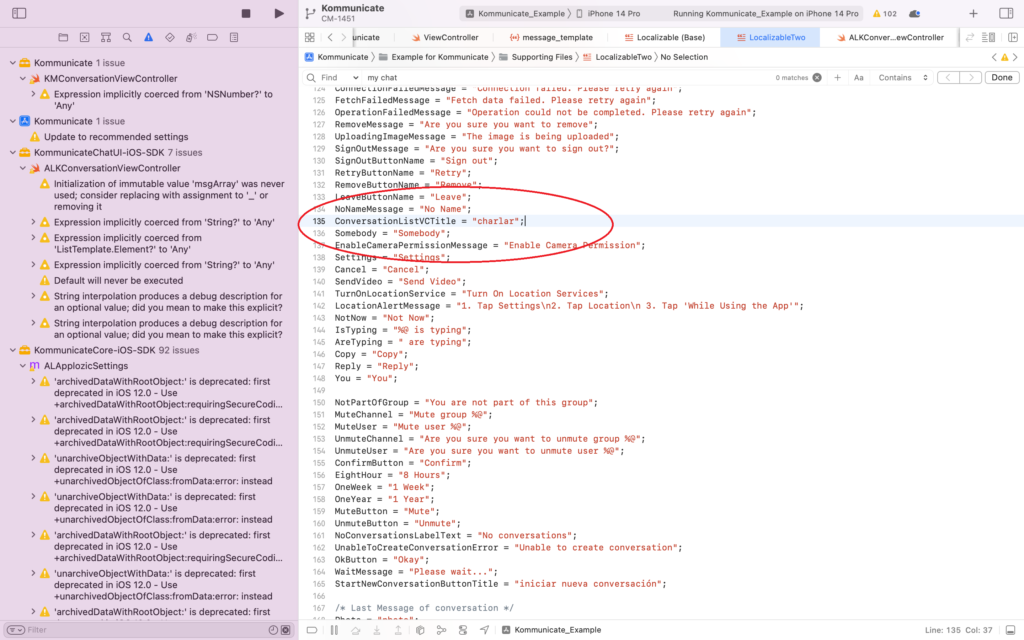The height and width of the screenshot is (640, 1024).
Task: Open the library with plus button
Action: click(974, 13)
